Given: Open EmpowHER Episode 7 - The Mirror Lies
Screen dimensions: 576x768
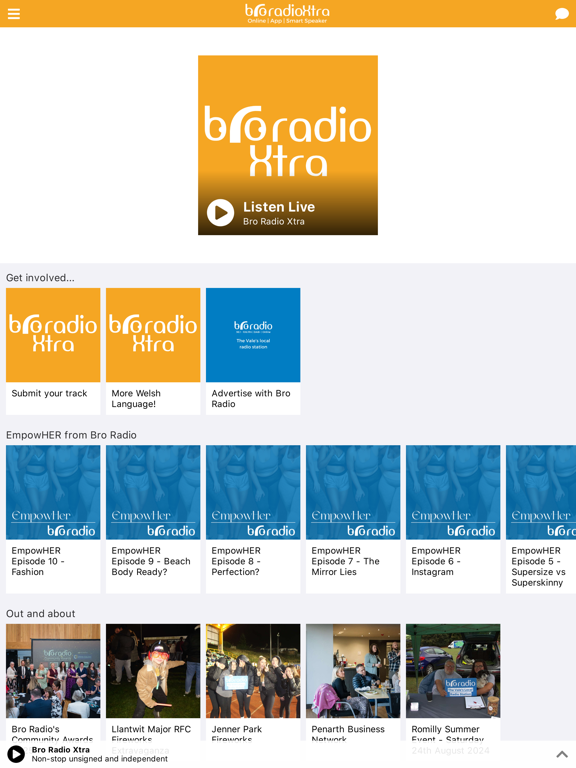Looking at the screenshot, I should (353, 519).
